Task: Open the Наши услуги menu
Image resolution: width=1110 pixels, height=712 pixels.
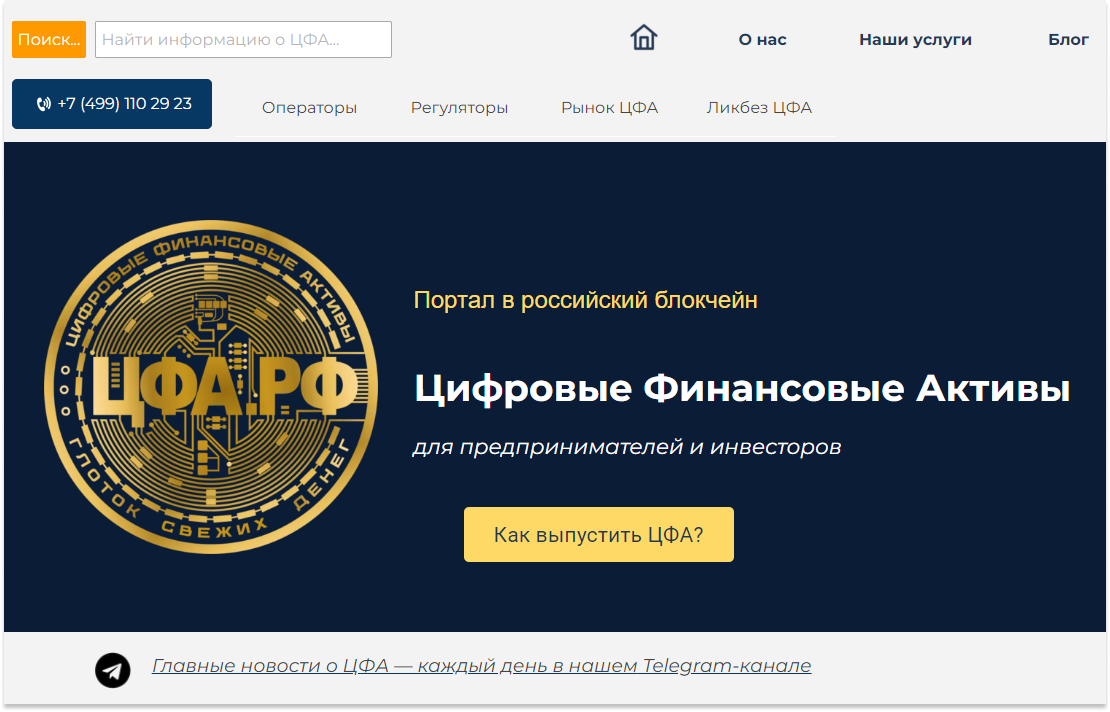Action: [915, 40]
